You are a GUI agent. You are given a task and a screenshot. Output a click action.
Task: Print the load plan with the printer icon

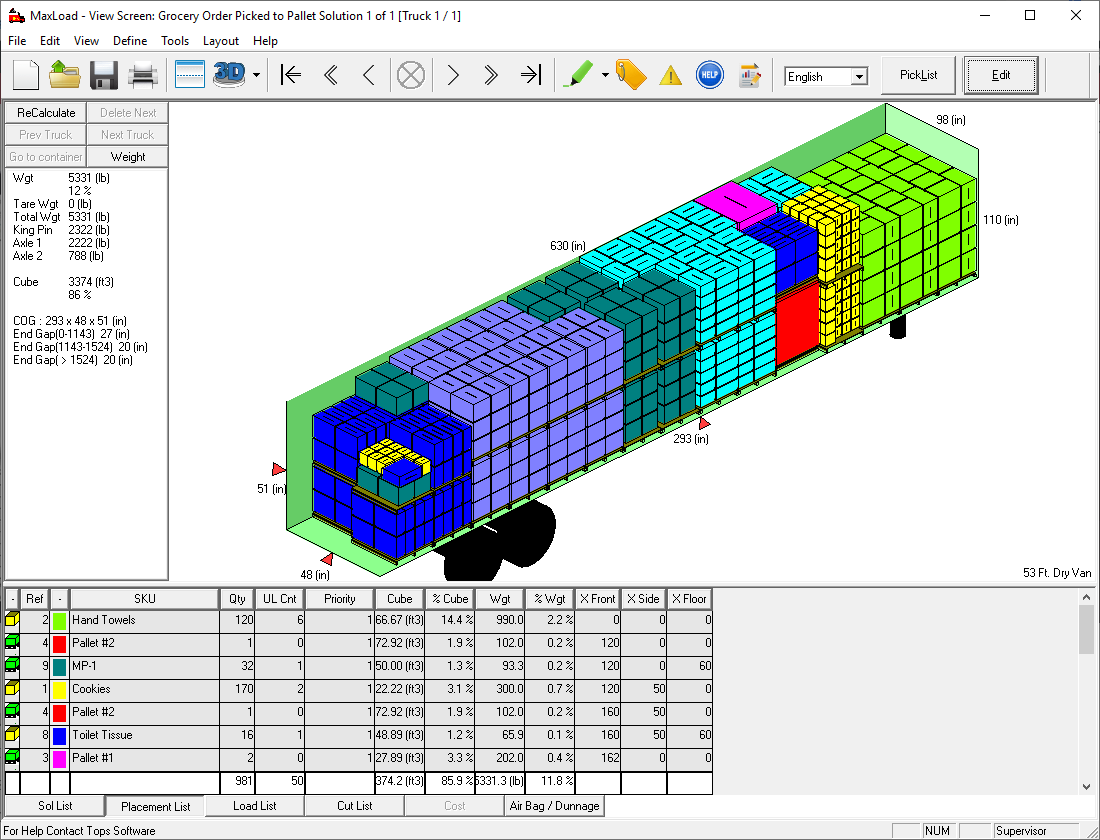click(x=142, y=75)
